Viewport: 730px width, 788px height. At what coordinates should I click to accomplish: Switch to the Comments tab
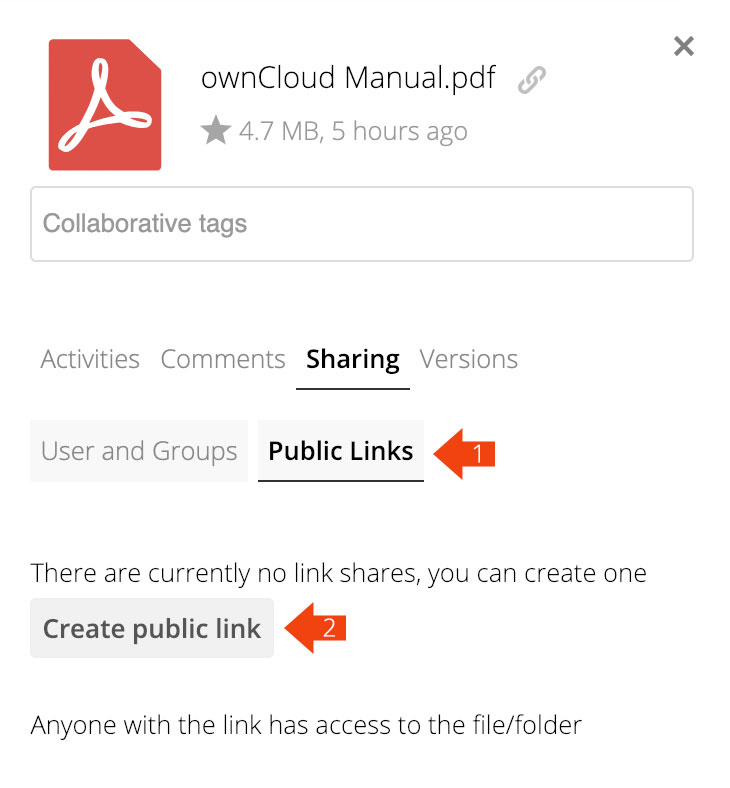[x=223, y=359]
